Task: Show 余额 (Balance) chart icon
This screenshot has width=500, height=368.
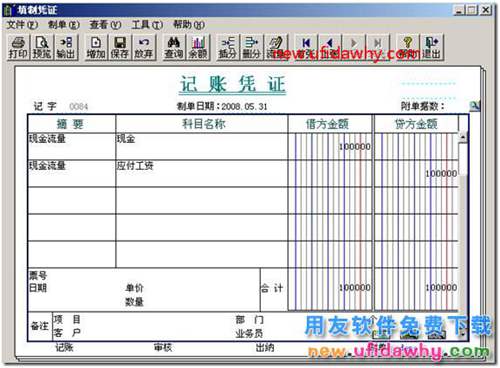Action: (198, 47)
